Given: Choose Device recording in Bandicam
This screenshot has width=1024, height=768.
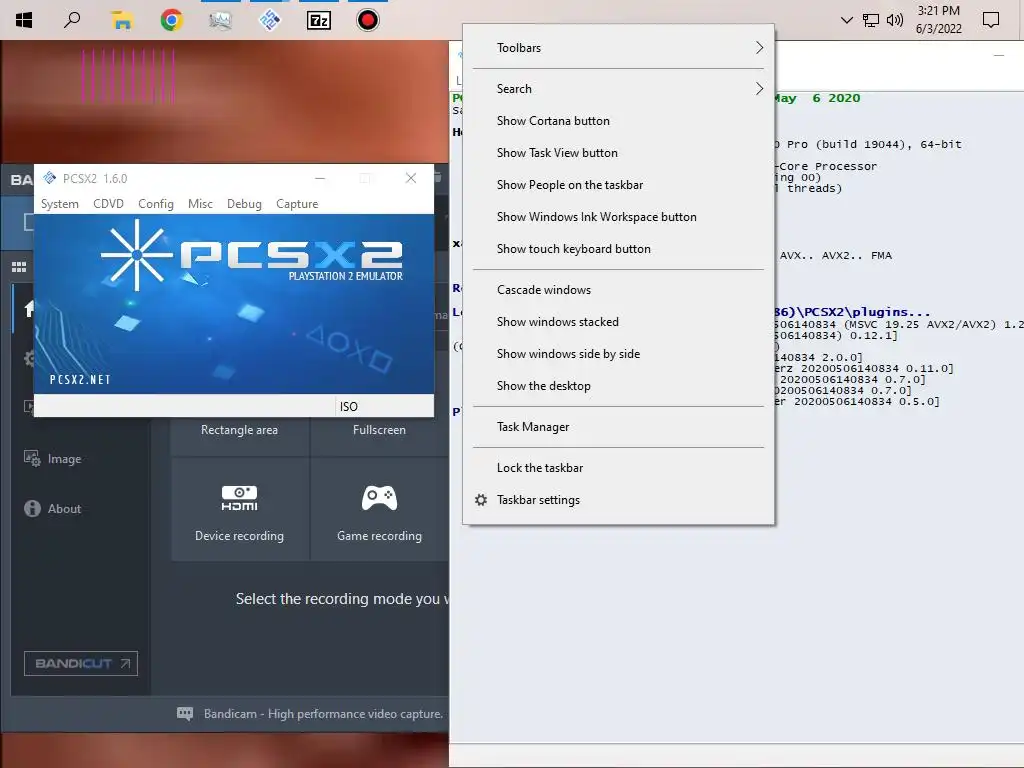Looking at the screenshot, I should pos(240,509).
